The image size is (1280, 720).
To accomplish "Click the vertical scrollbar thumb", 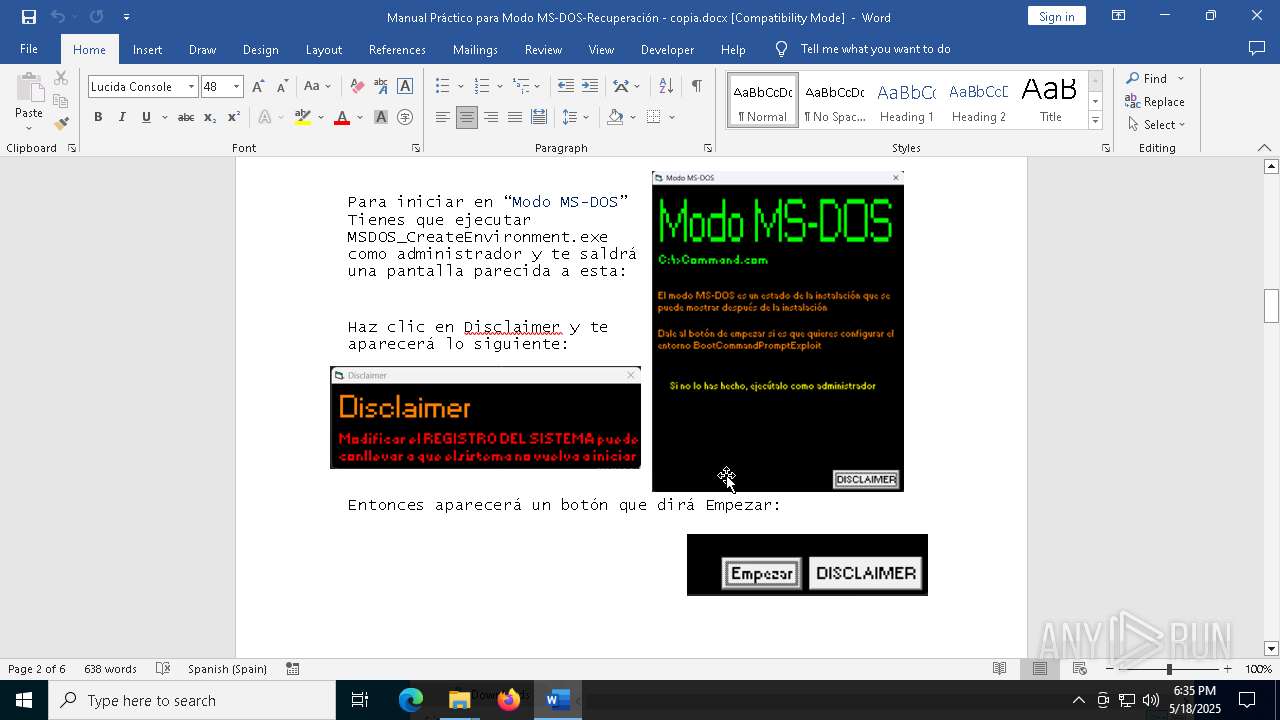I will (x=1271, y=305).
